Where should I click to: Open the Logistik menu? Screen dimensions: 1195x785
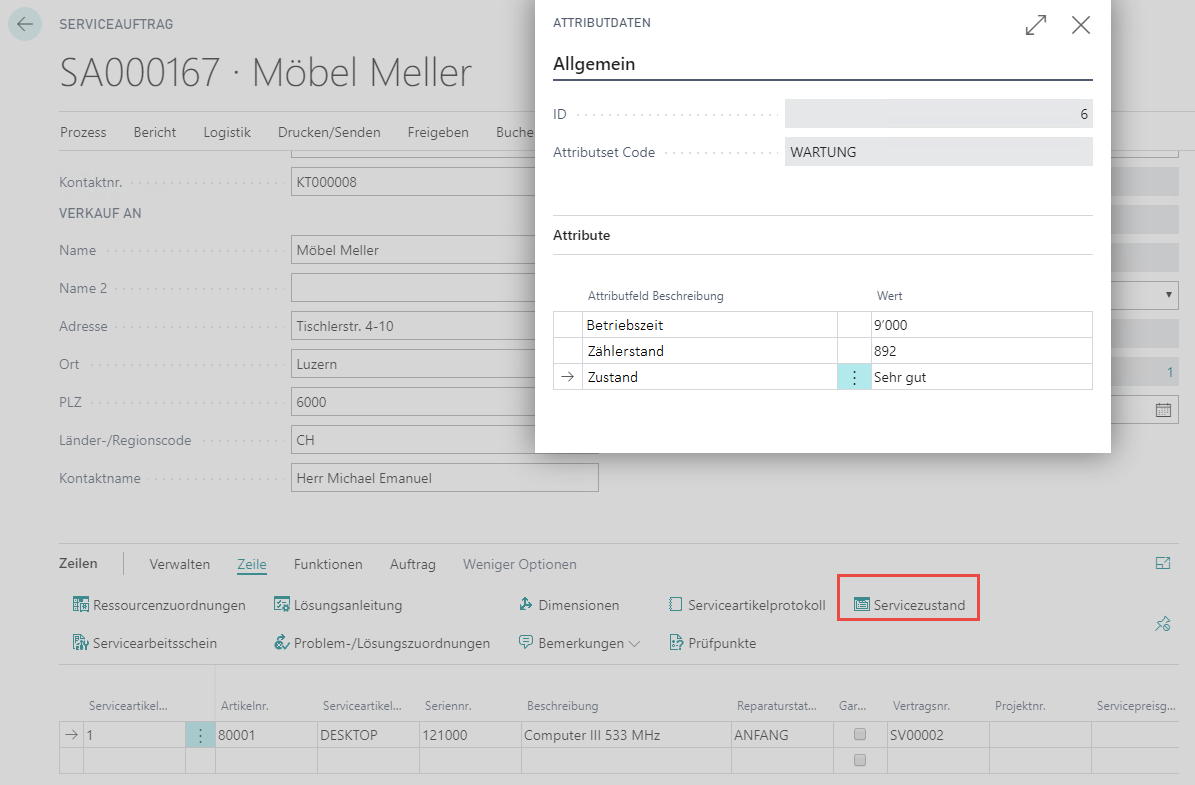point(227,133)
